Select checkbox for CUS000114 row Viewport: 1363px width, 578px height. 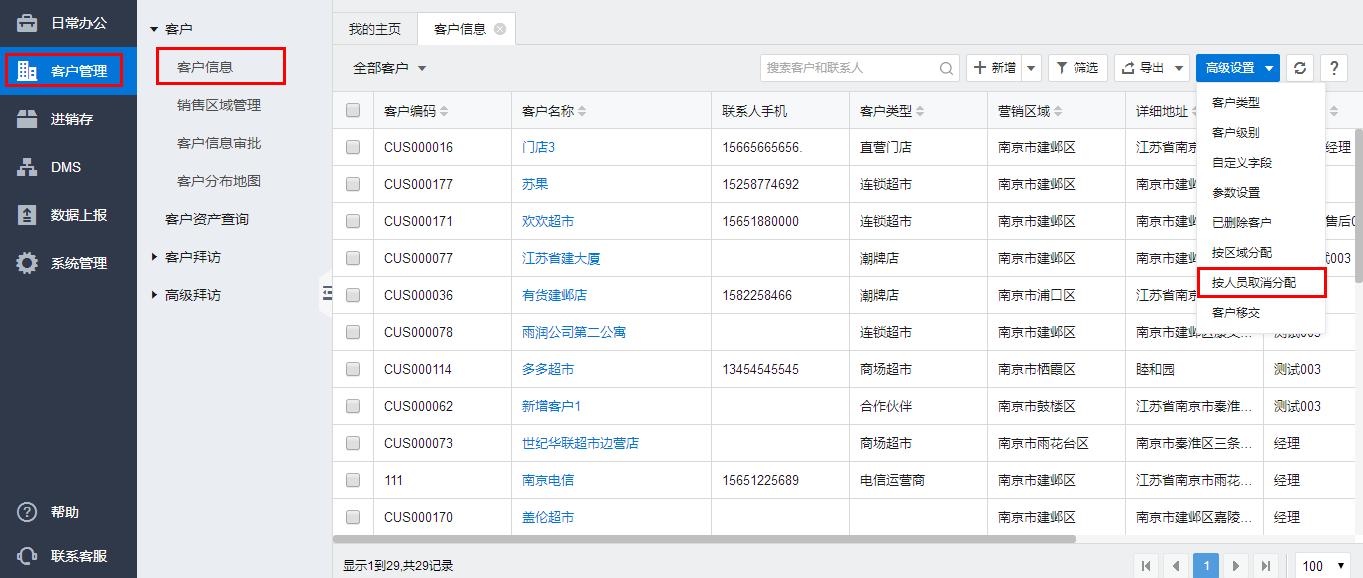pyautogui.click(x=353, y=369)
